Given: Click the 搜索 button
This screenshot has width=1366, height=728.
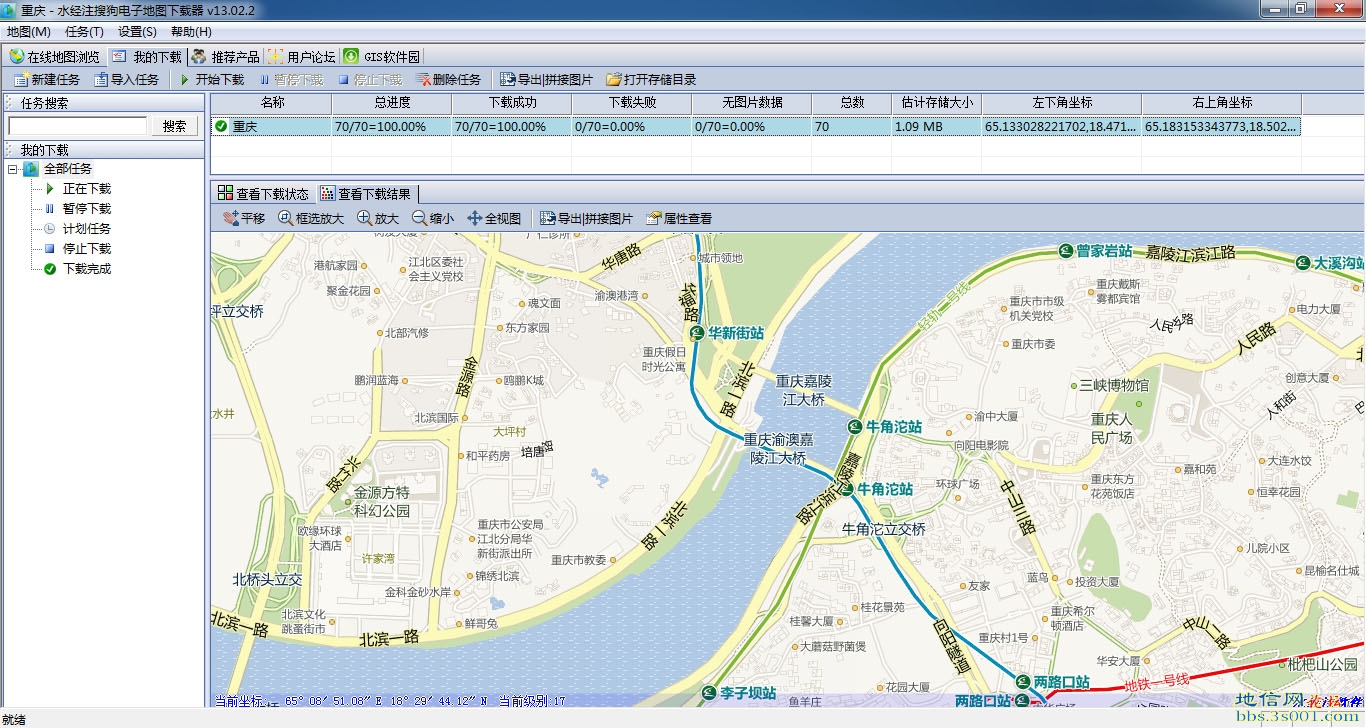Looking at the screenshot, I should point(174,126).
